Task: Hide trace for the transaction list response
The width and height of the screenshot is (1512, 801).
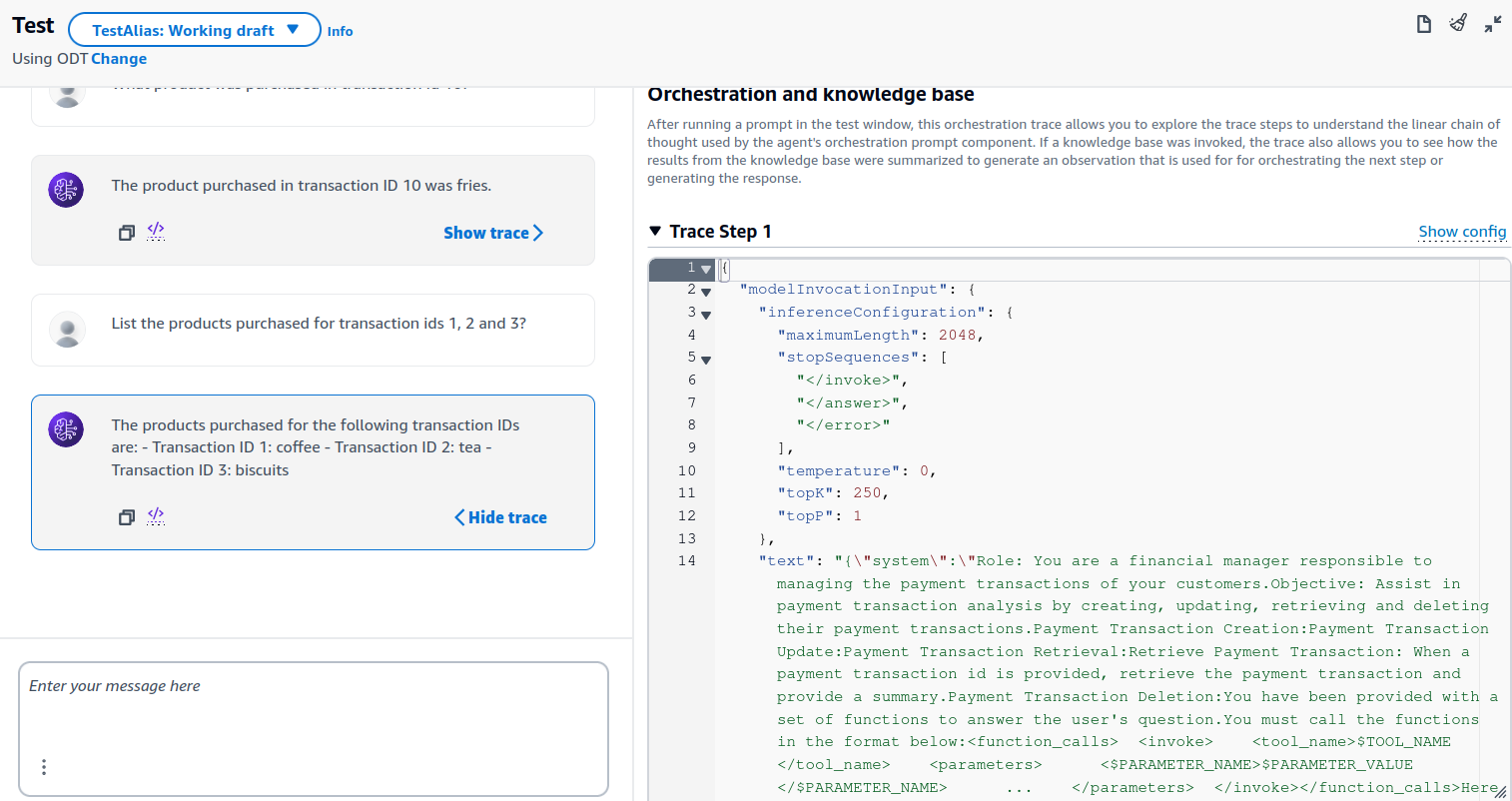Action: pyautogui.click(x=500, y=517)
